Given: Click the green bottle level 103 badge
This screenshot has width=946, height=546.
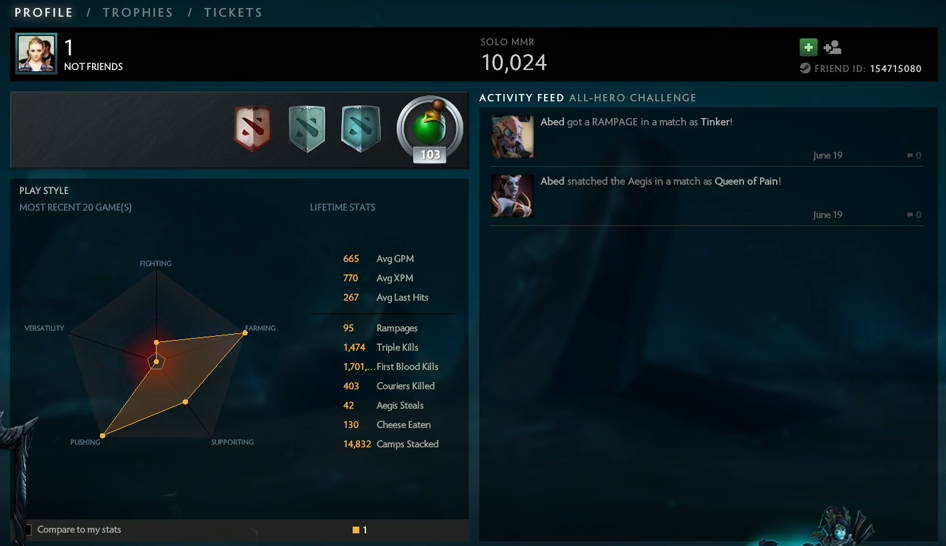Looking at the screenshot, I should (x=430, y=129).
